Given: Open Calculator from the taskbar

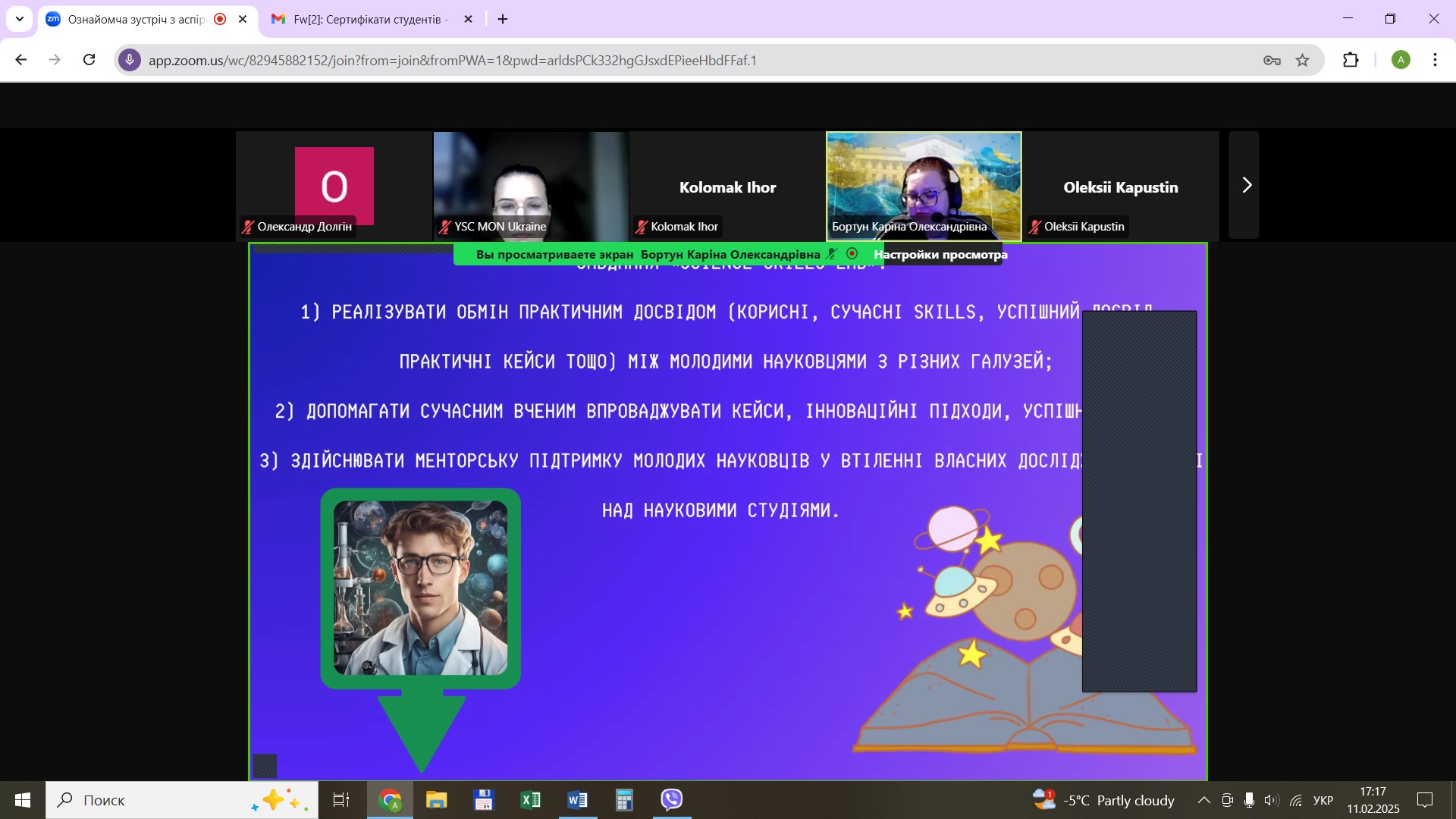Looking at the screenshot, I should coord(624,800).
